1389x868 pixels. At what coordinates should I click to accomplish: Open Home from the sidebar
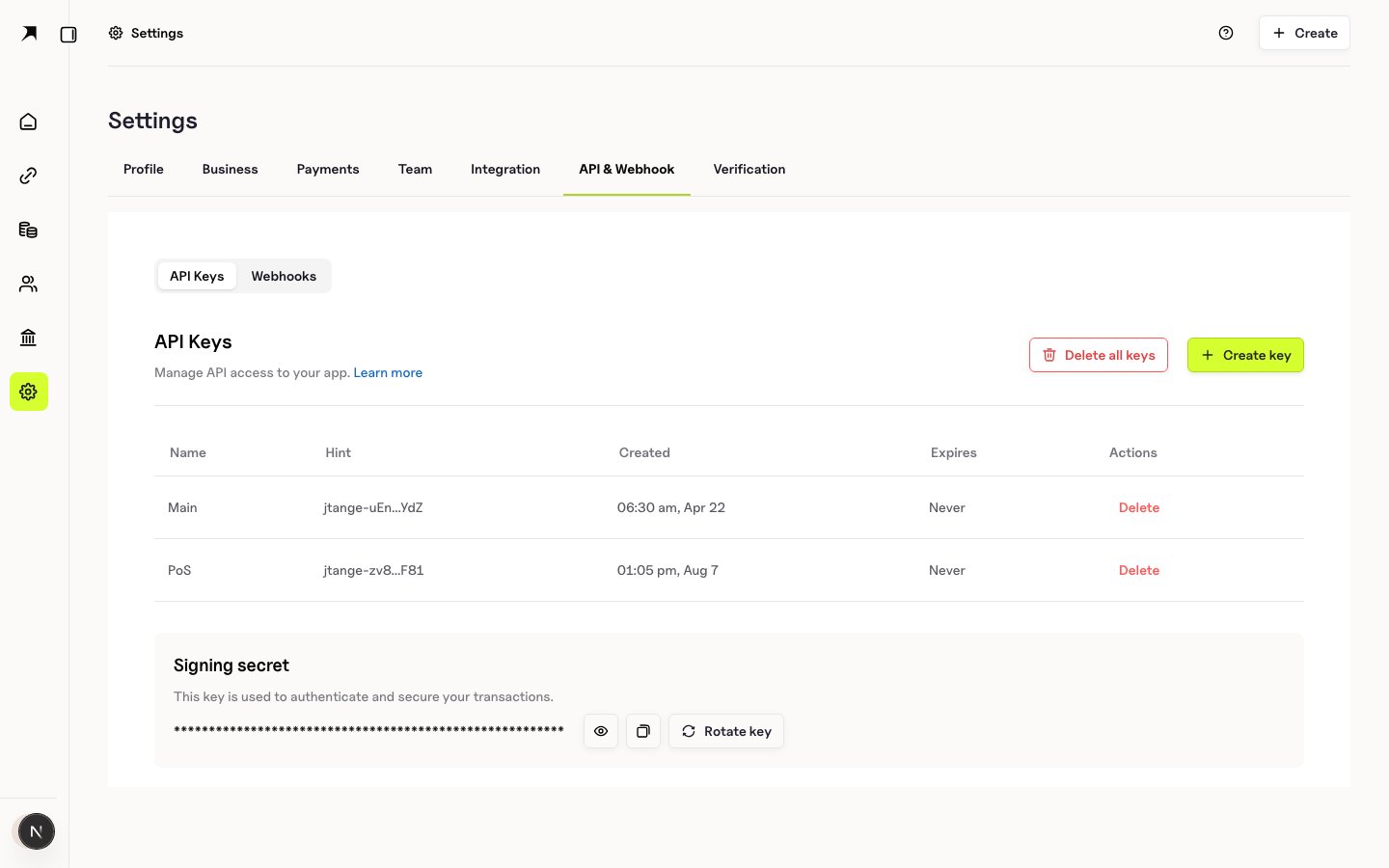[x=28, y=122]
